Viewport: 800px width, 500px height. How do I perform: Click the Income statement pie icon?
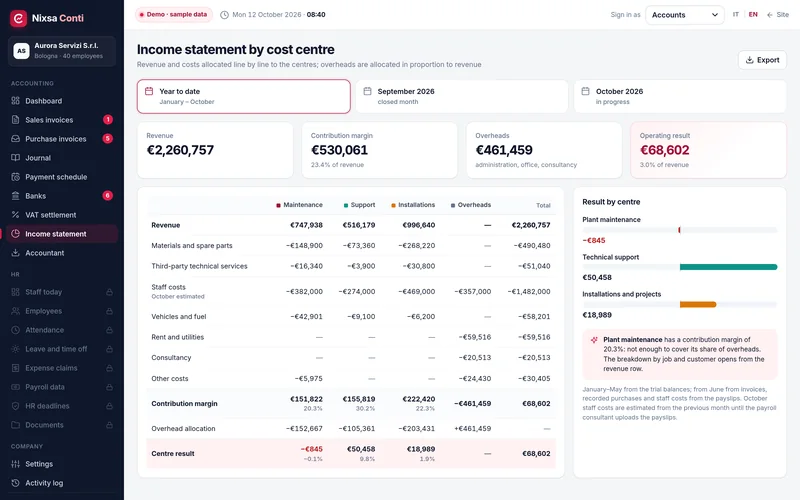tap(15, 234)
